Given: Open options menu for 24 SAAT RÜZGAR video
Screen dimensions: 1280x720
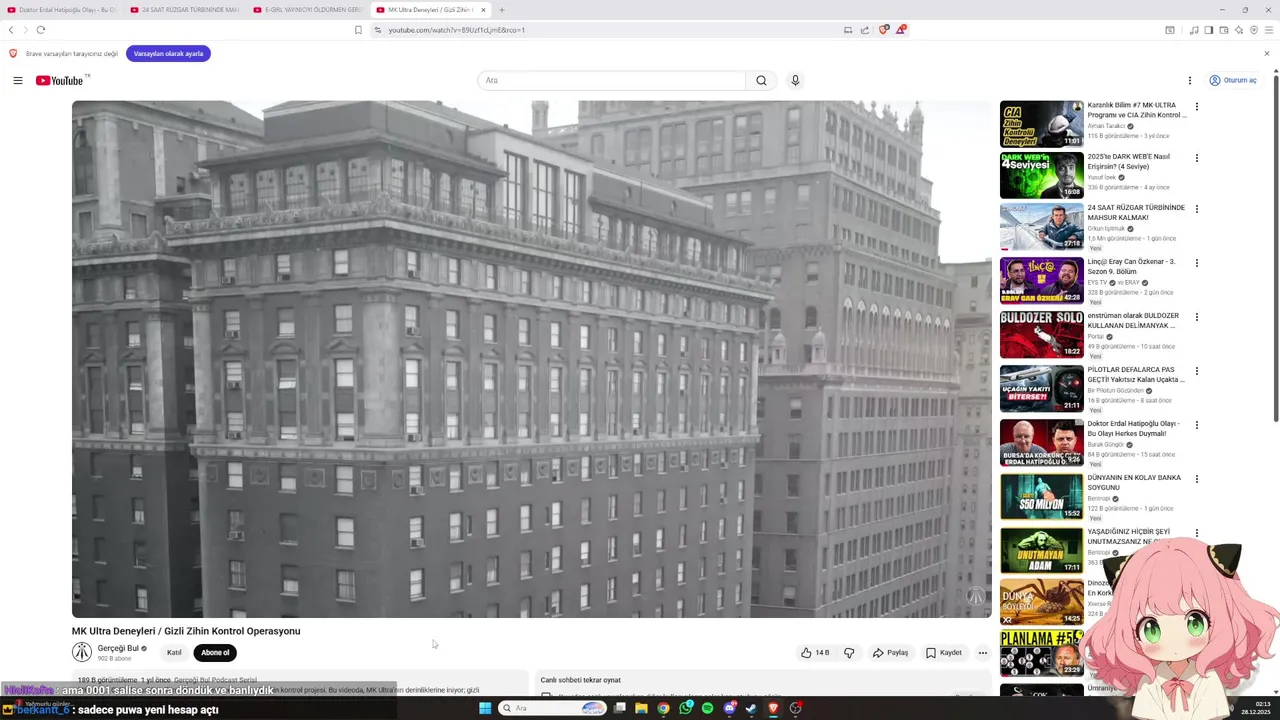Looking at the screenshot, I should click(1196, 209).
